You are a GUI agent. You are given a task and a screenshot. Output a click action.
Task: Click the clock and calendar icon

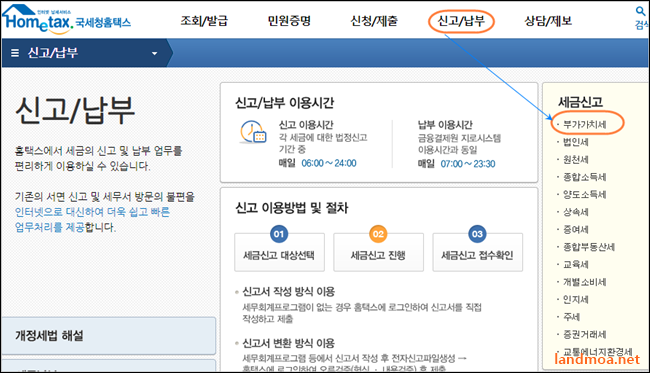(x=253, y=132)
